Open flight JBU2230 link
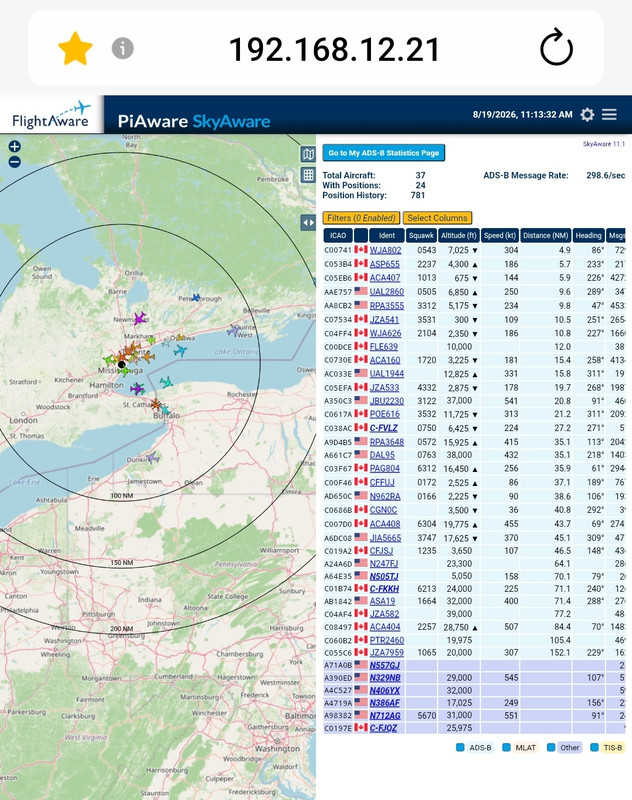 pos(387,401)
